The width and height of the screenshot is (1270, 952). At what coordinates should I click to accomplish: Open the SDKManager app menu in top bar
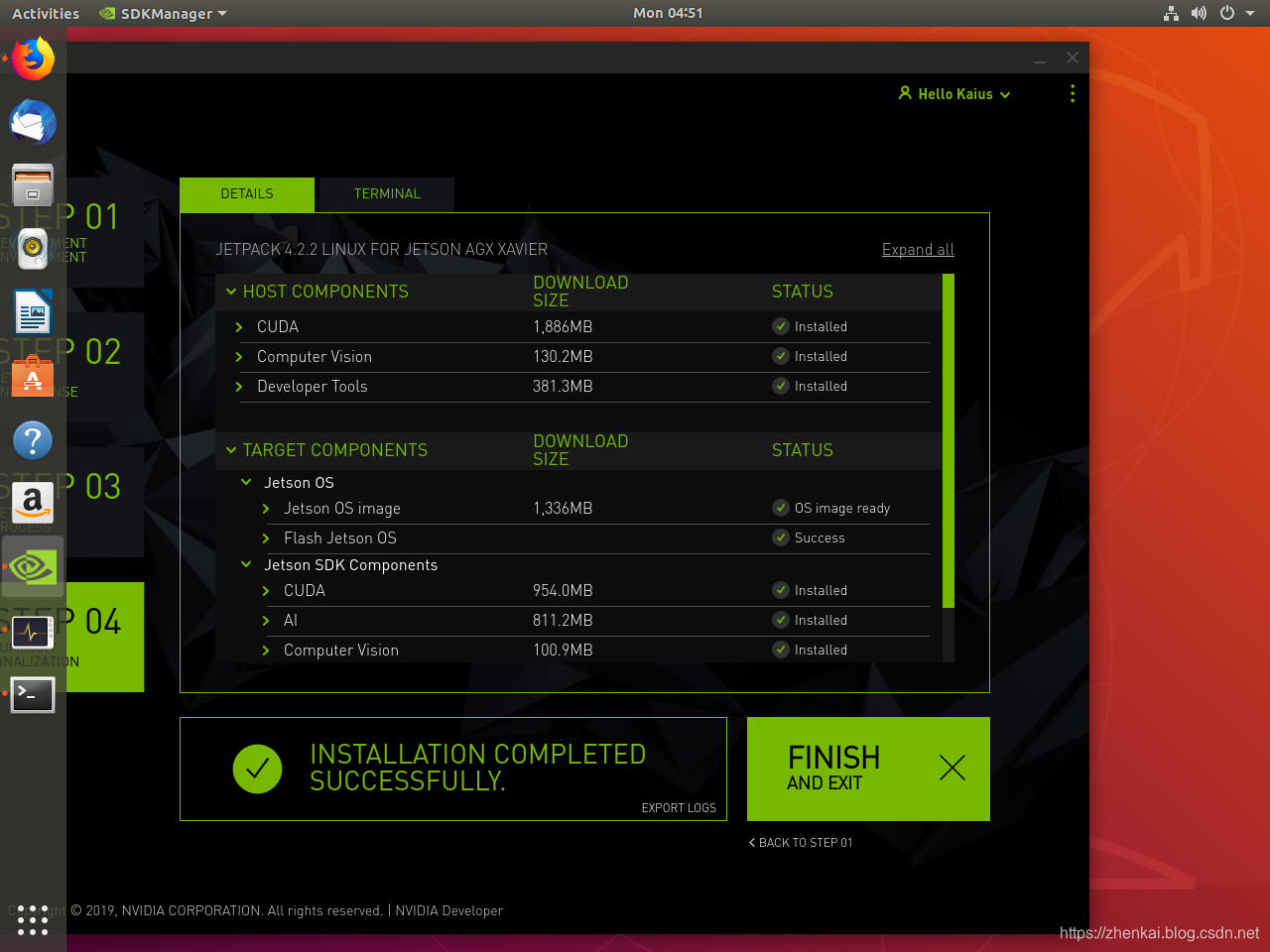[164, 13]
